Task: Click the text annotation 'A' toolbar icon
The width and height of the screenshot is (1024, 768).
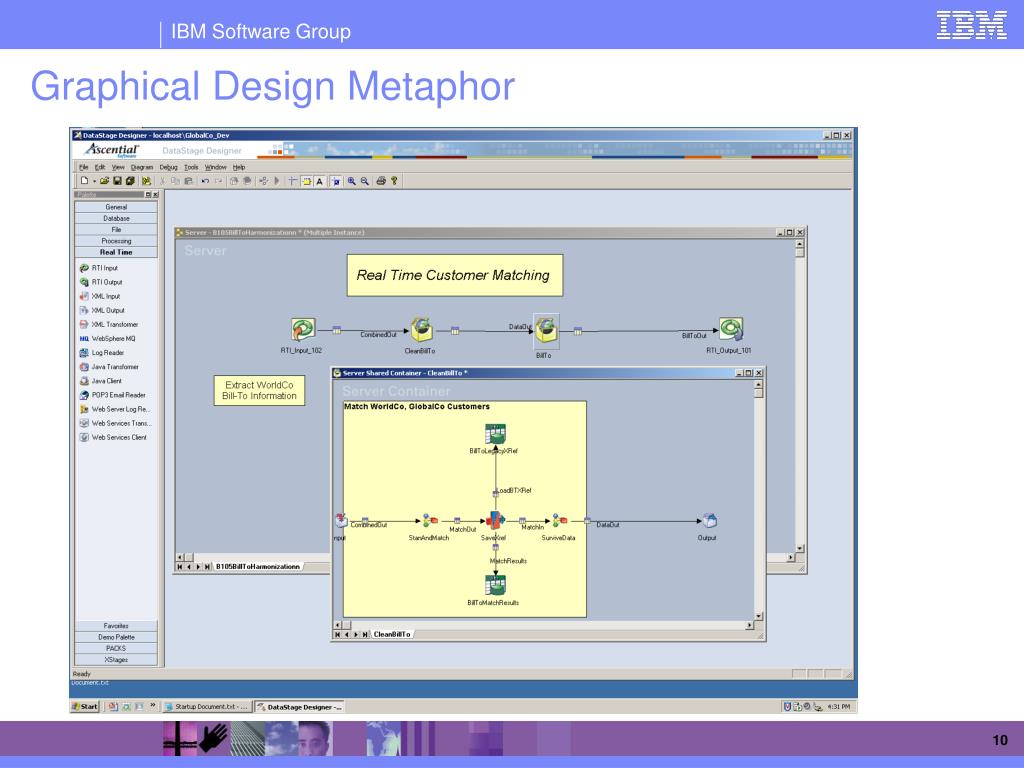Action: 319,181
